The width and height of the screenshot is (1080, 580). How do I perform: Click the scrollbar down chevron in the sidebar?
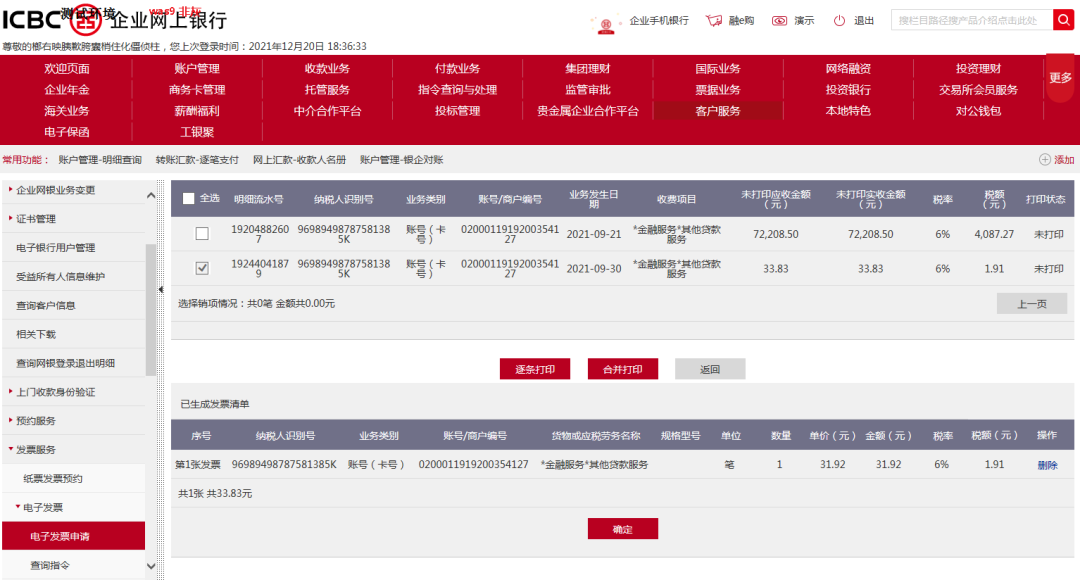pos(150,566)
